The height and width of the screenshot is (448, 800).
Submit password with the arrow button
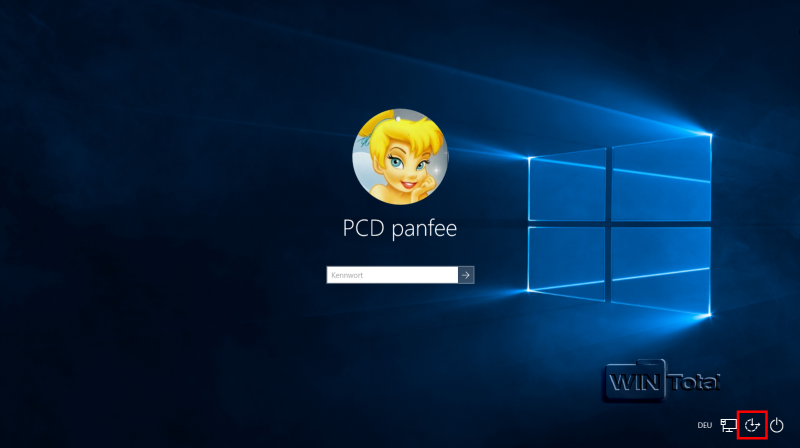(x=466, y=275)
